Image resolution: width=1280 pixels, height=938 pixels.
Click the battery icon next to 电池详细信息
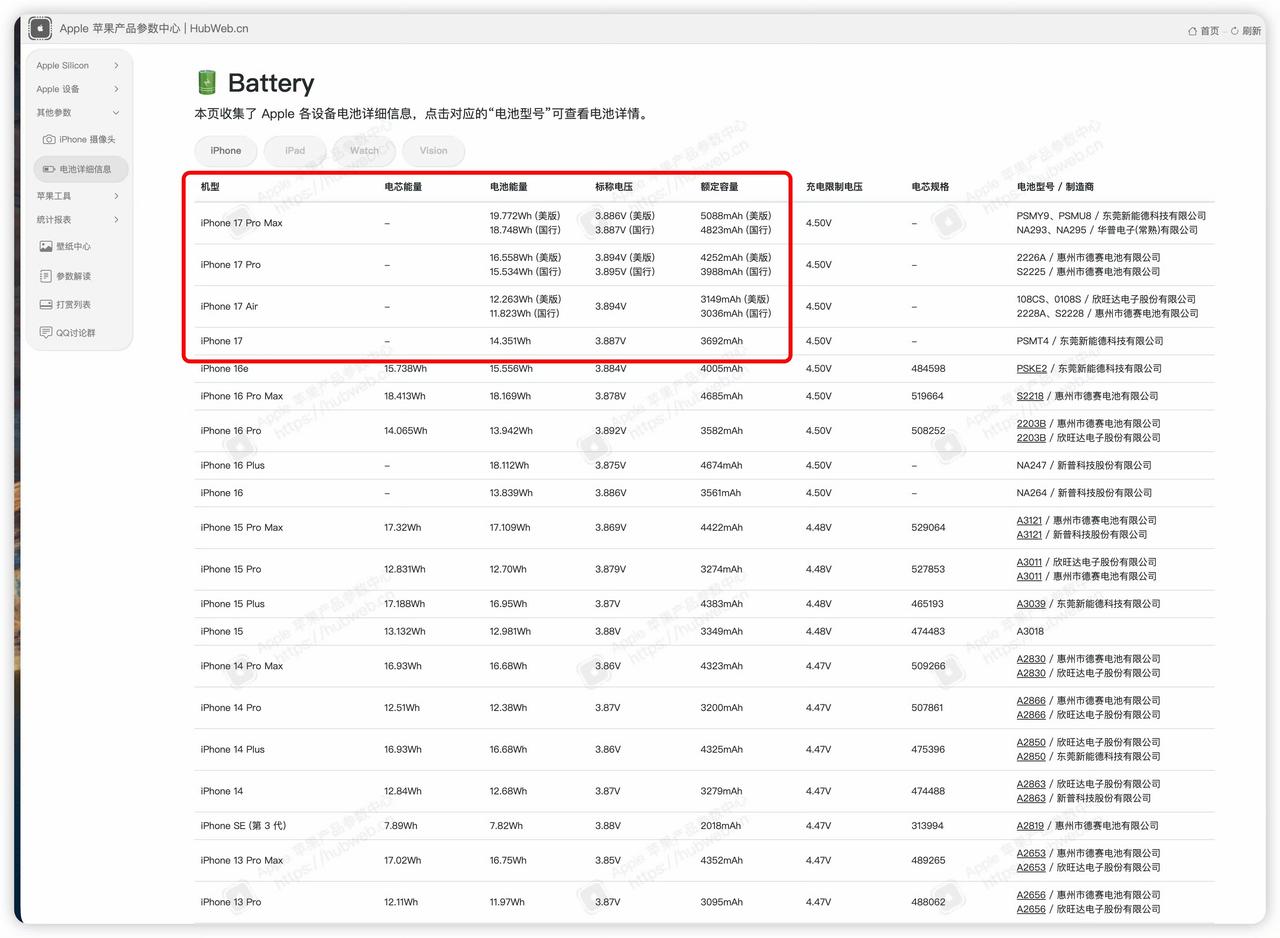[x=49, y=169]
